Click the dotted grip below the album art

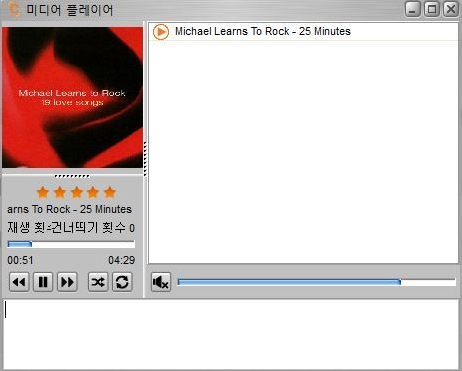[x=72, y=176]
